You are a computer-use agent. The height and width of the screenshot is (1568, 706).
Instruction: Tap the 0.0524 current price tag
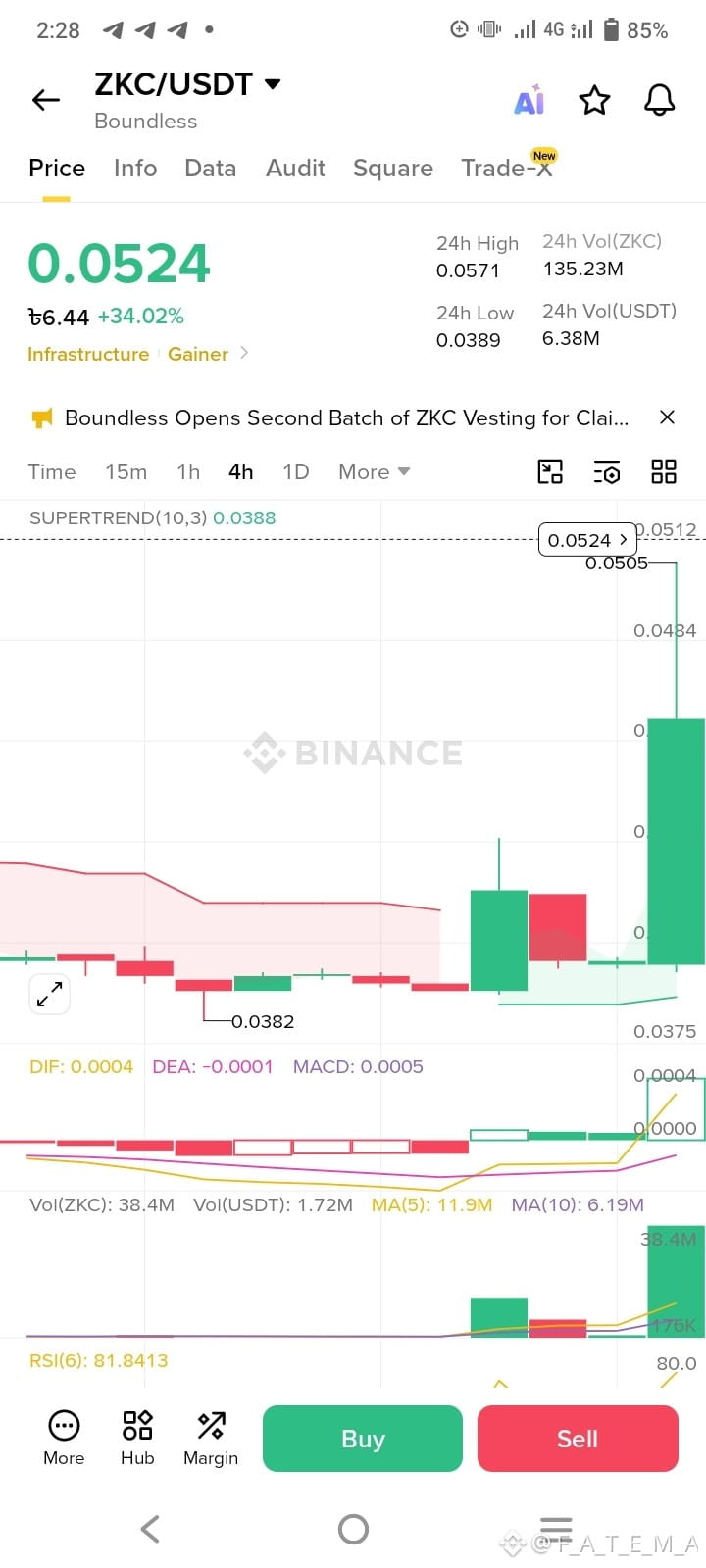[x=586, y=540]
